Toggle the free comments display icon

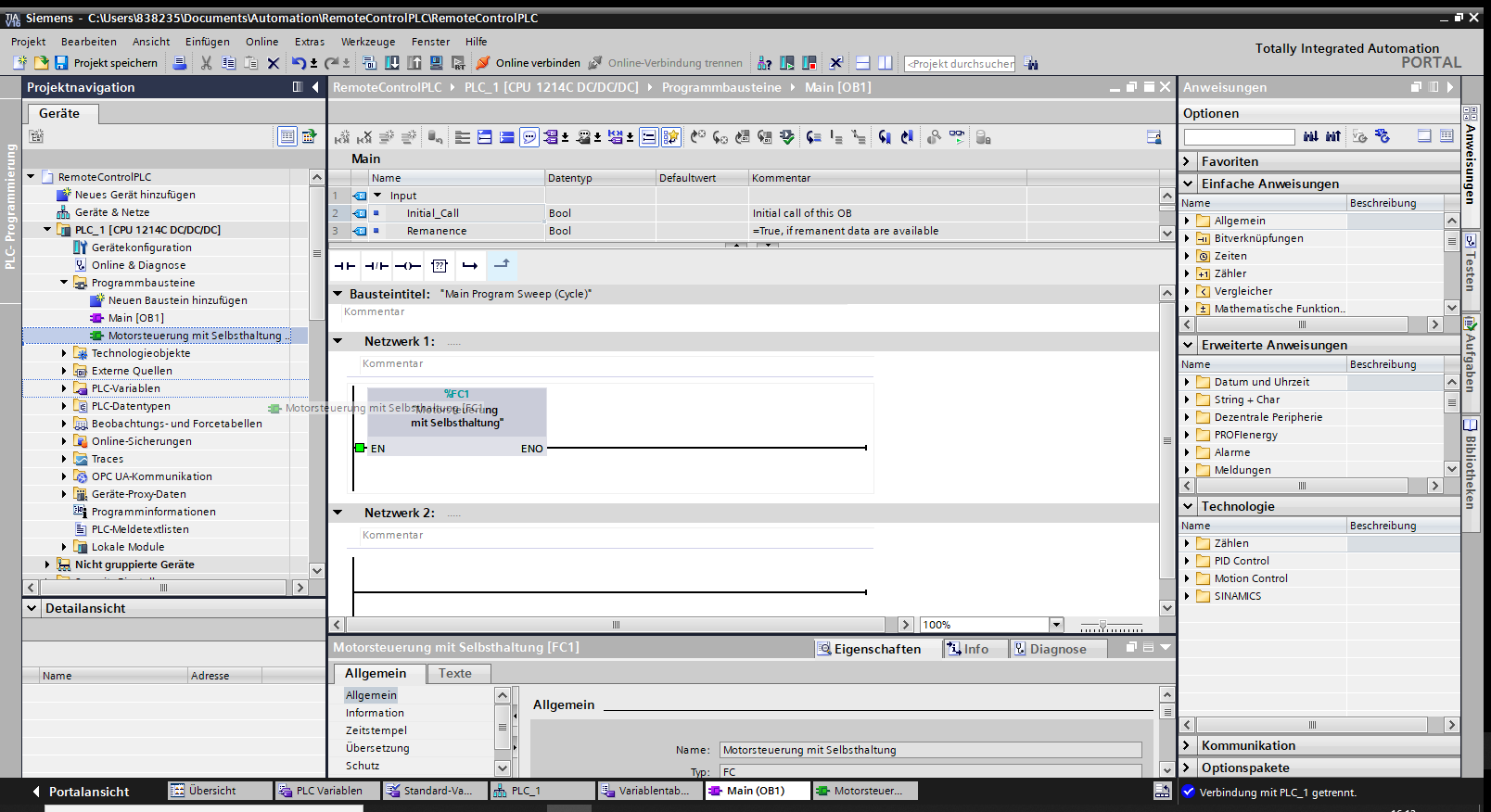coord(529,137)
